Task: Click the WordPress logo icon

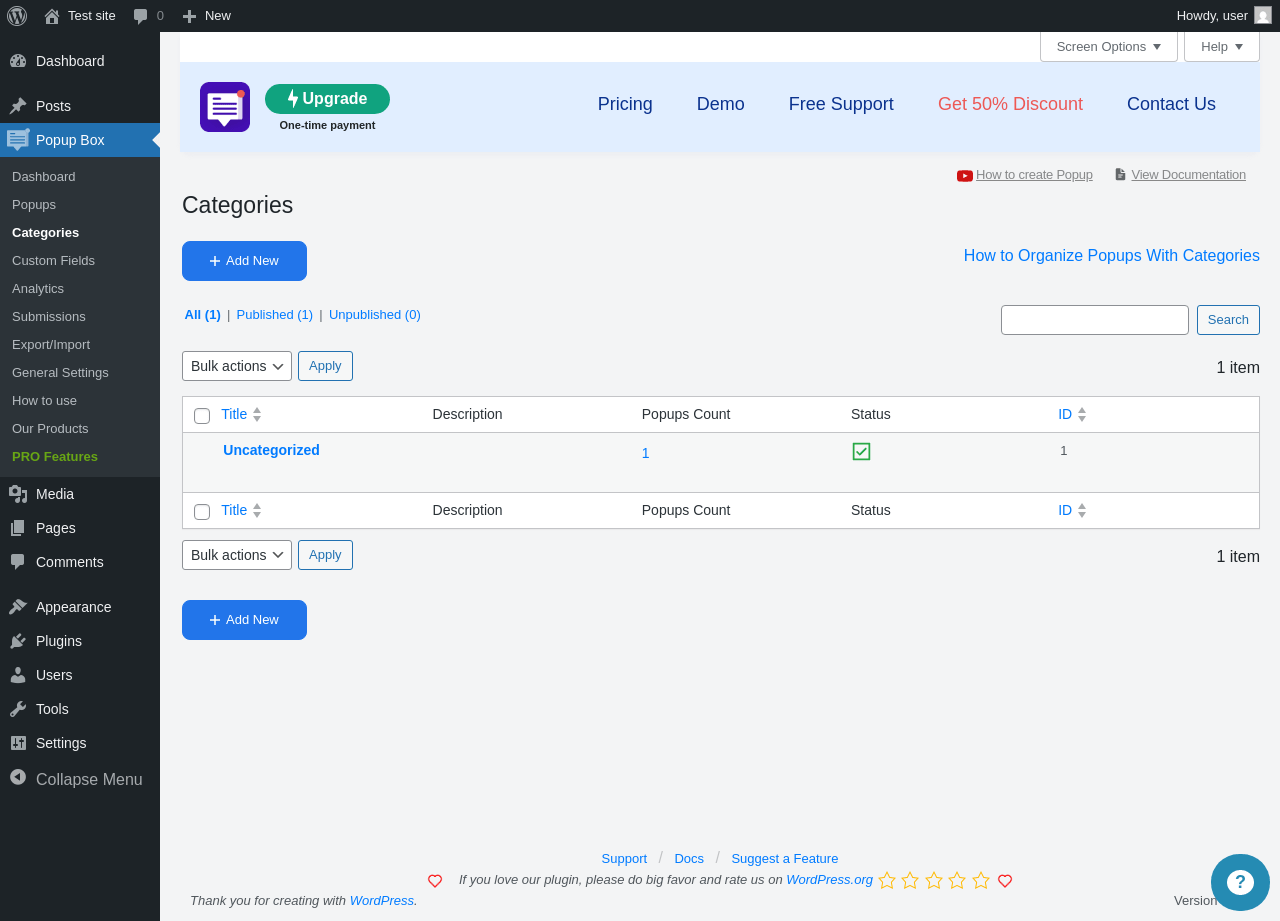Action: 17,16
